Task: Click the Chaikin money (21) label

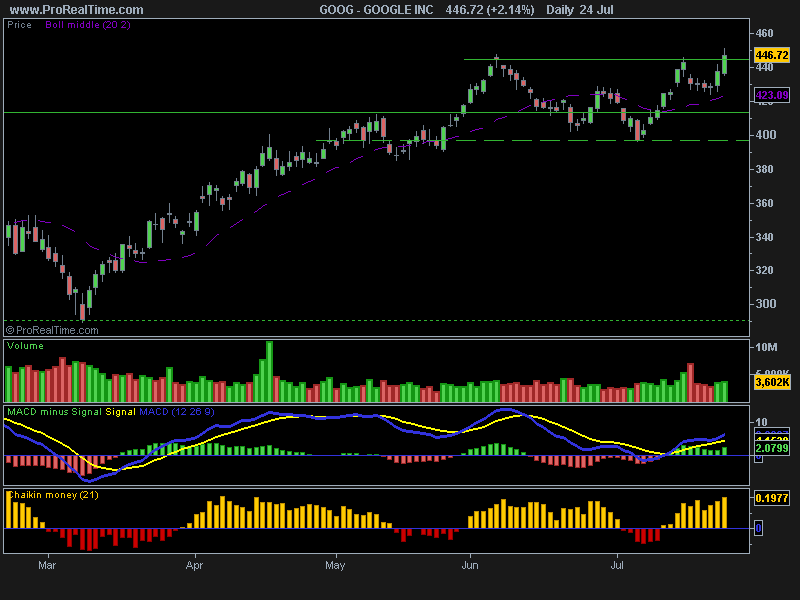Action: [53, 495]
